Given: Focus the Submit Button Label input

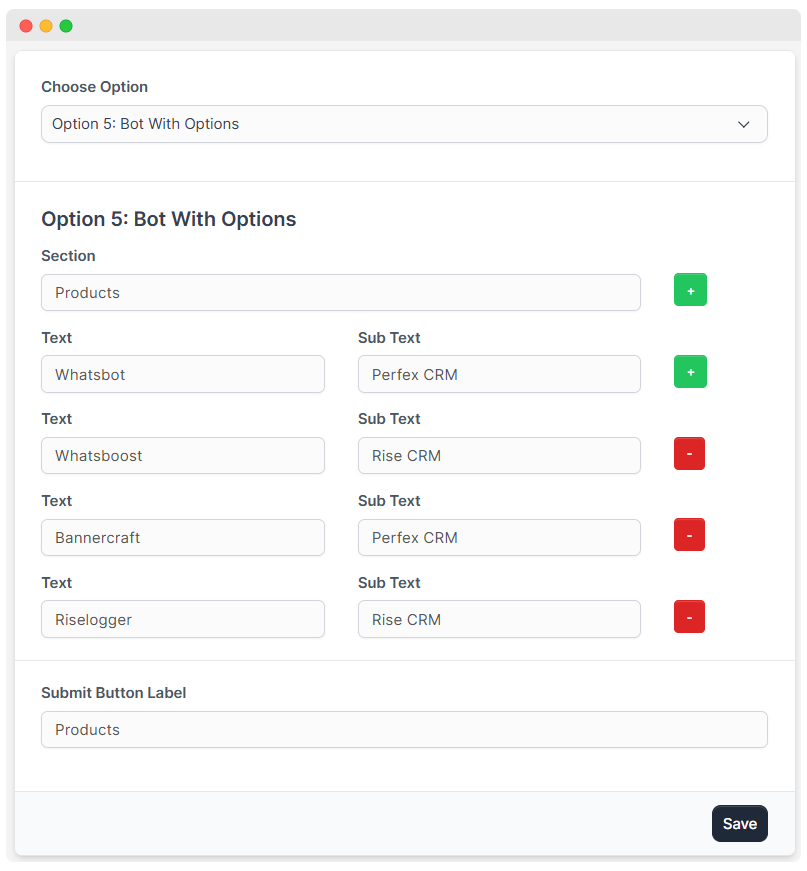Looking at the screenshot, I should (404, 729).
